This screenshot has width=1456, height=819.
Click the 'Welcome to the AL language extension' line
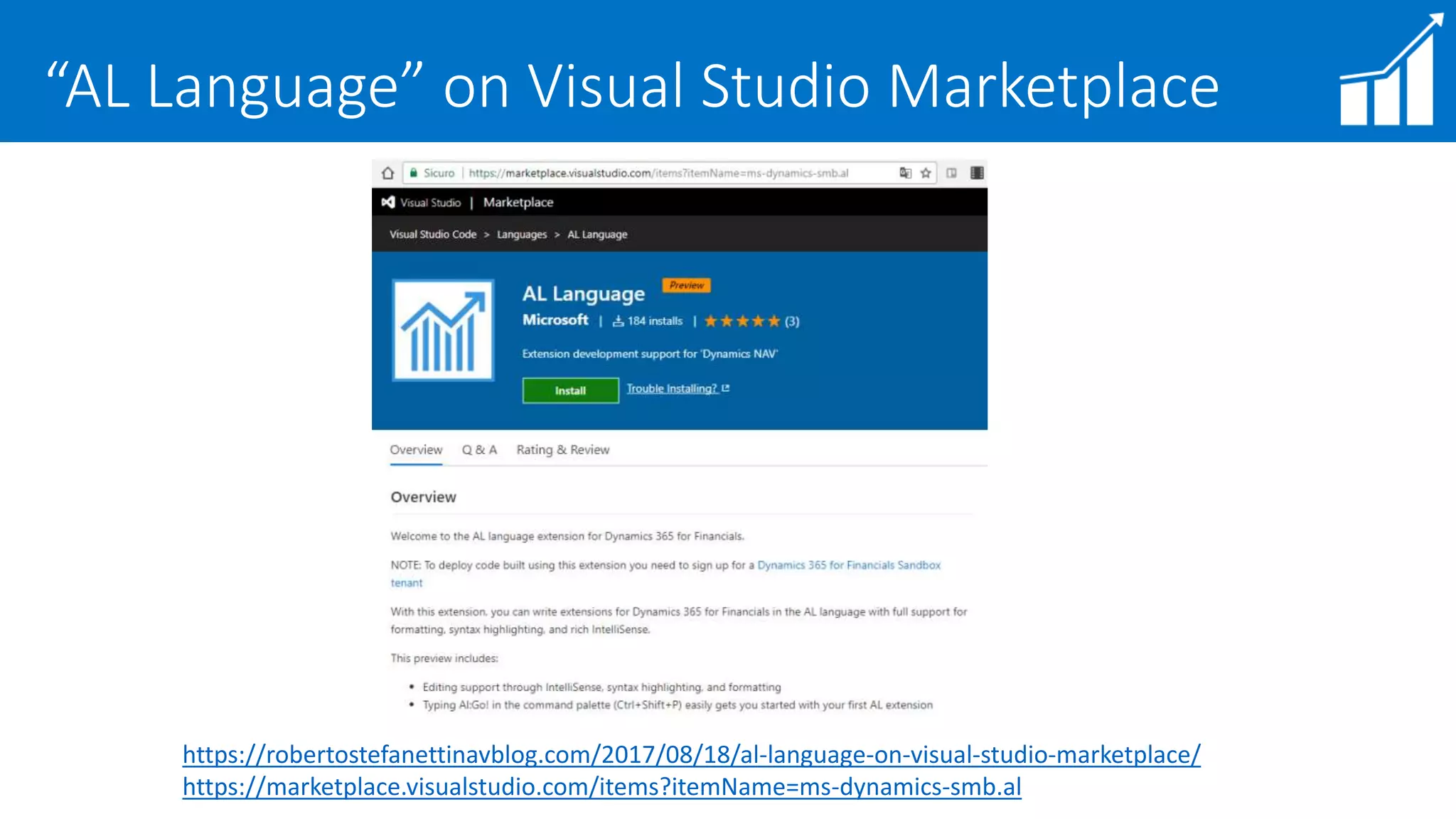click(x=567, y=536)
